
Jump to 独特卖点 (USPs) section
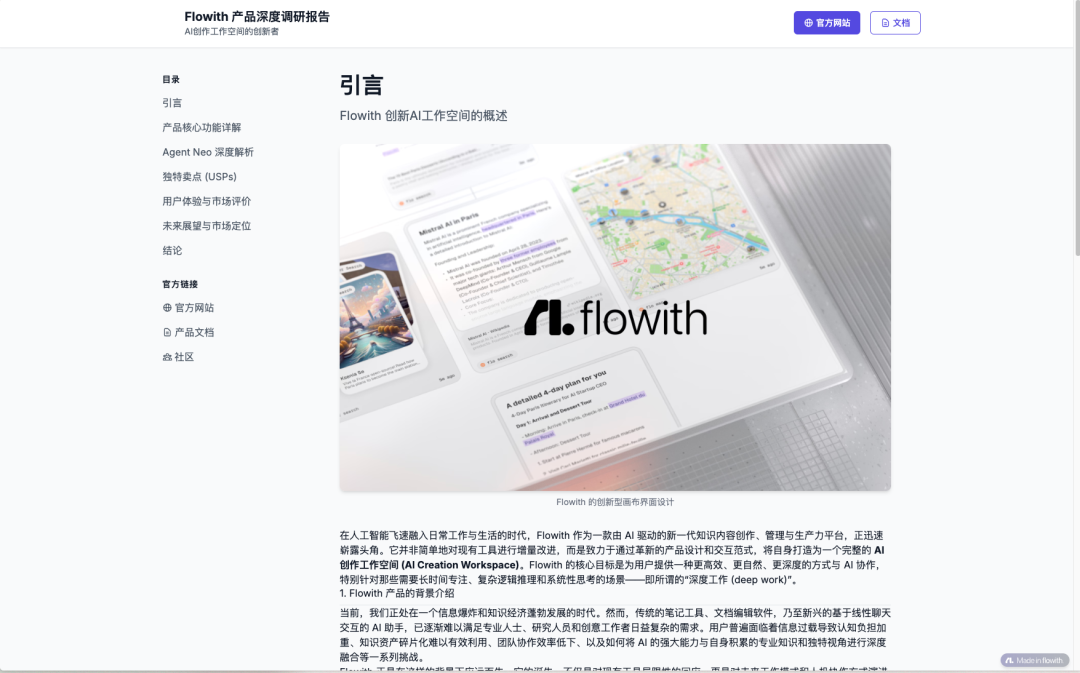pos(201,176)
